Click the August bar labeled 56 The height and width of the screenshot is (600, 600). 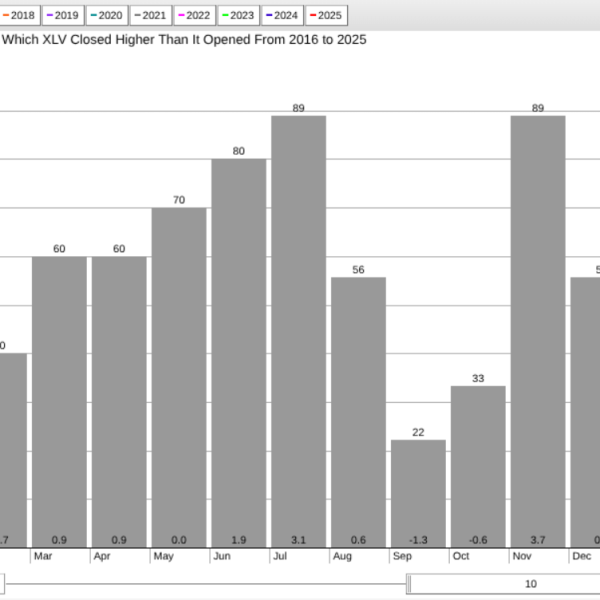pos(359,412)
